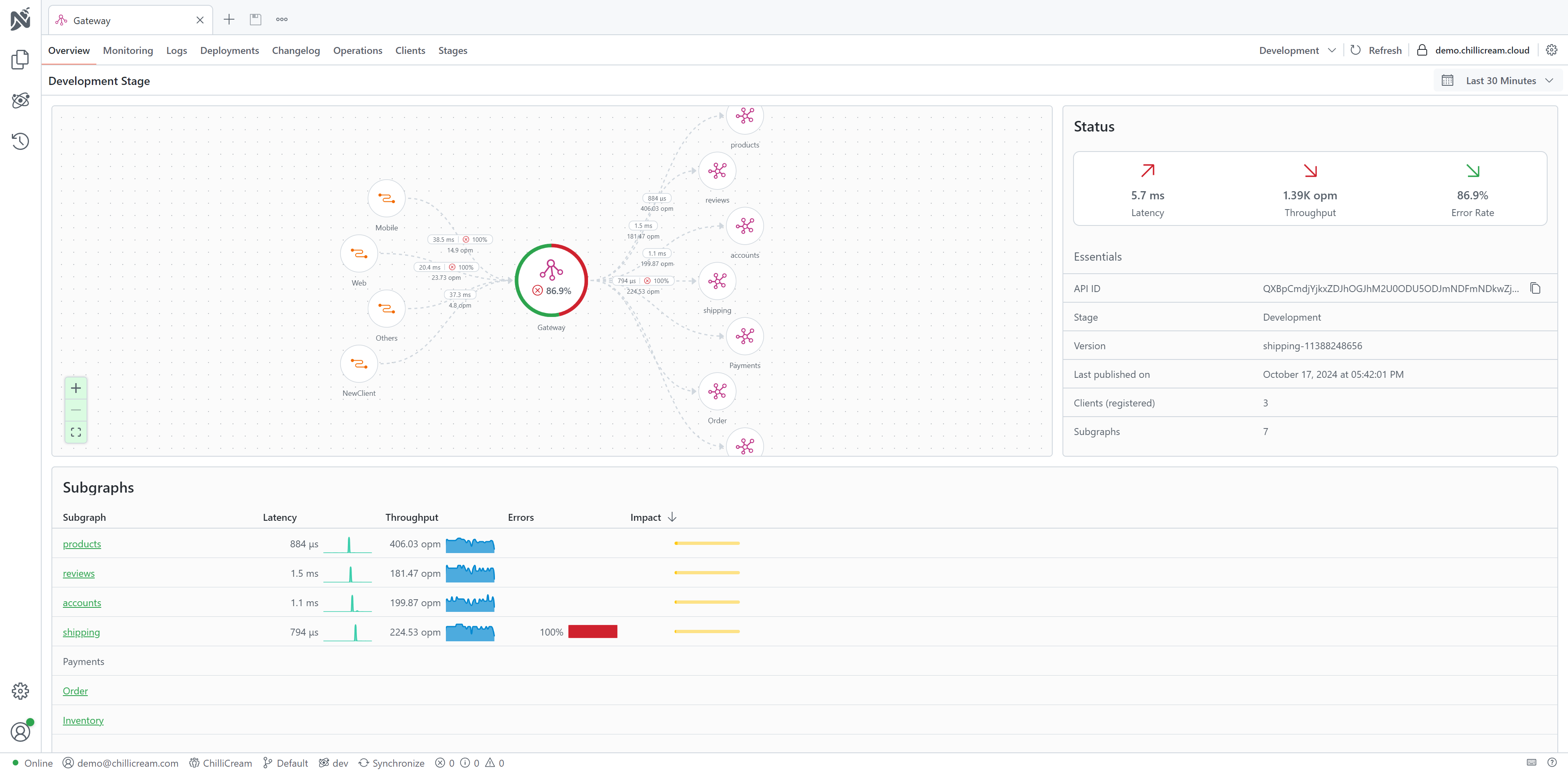Click the fit-to-view graph icon
This screenshot has width=1568, height=772.
click(x=76, y=432)
